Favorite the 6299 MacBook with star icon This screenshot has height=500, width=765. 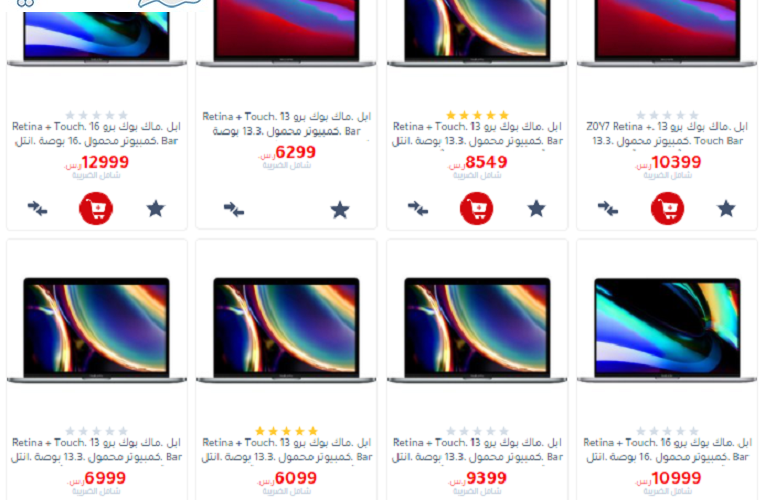(x=340, y=210)
